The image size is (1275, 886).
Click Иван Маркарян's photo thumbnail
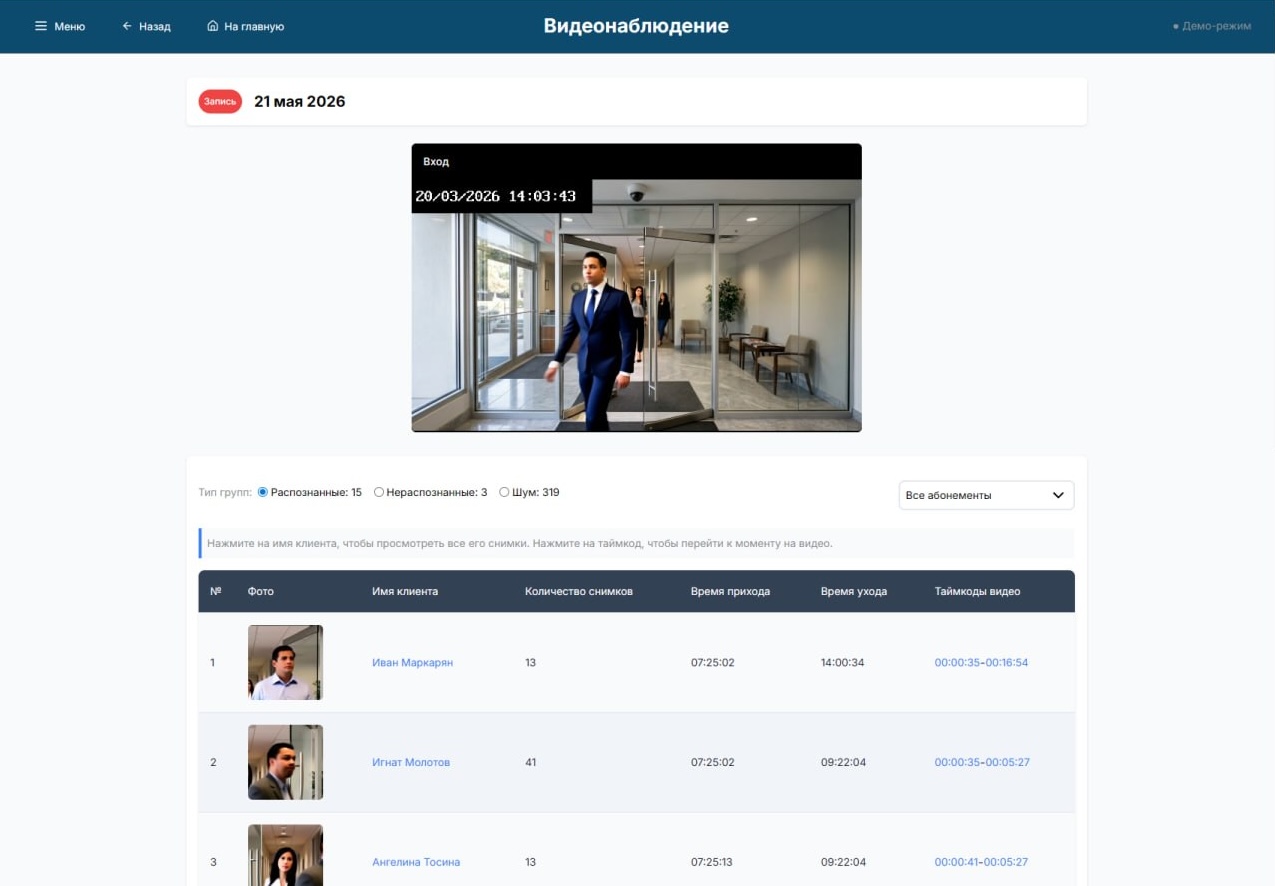tap(285, 662)
